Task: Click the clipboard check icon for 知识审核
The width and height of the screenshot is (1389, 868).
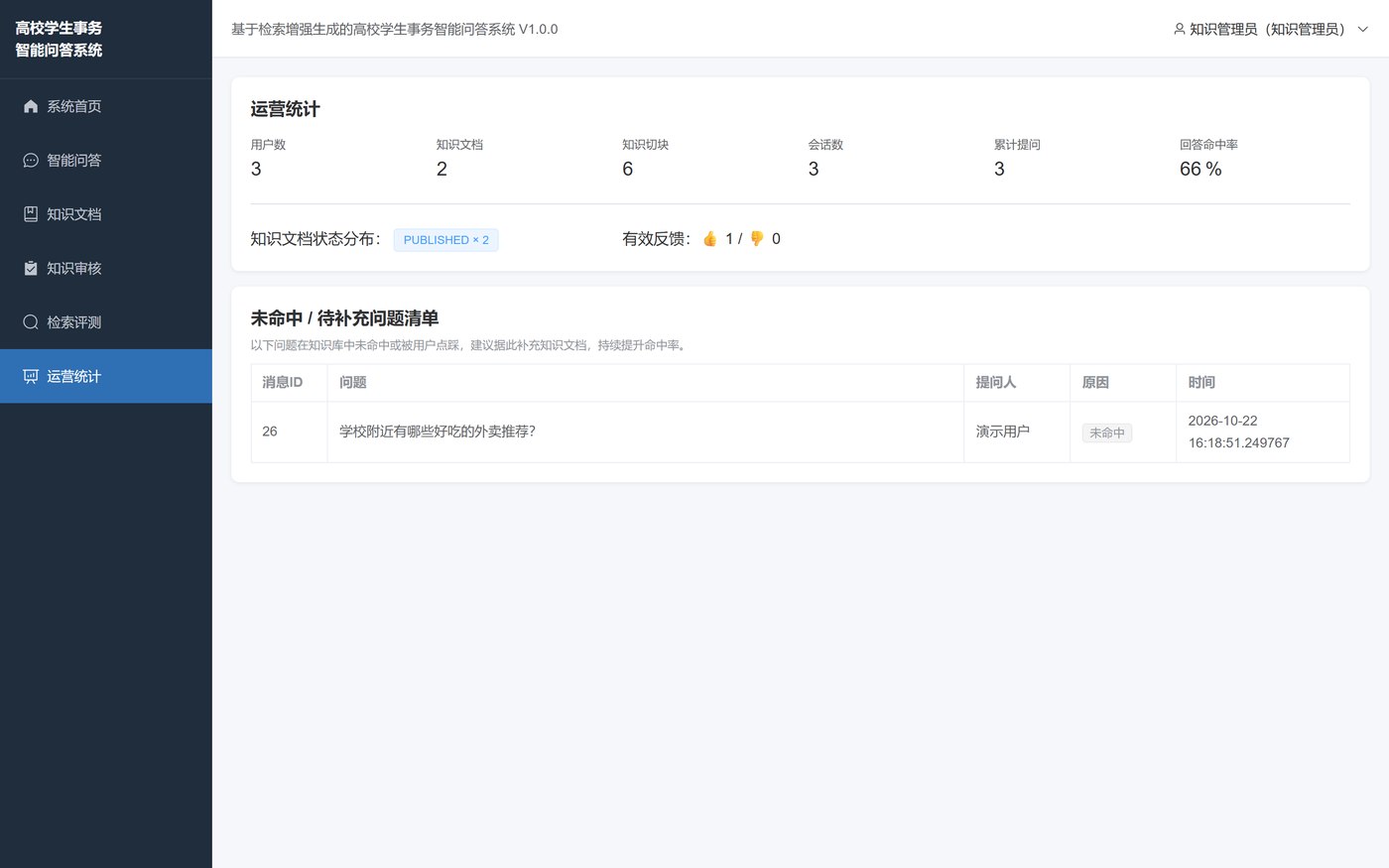Action: pyautogui.click(x=31, y=269)
